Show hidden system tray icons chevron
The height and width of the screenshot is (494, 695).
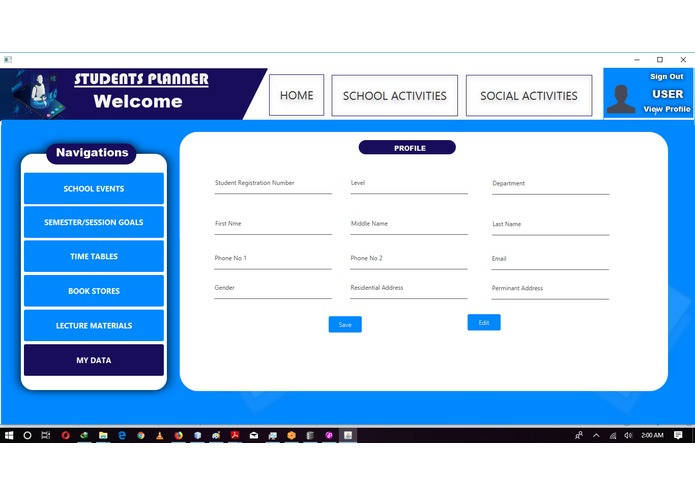coord(596,436)
